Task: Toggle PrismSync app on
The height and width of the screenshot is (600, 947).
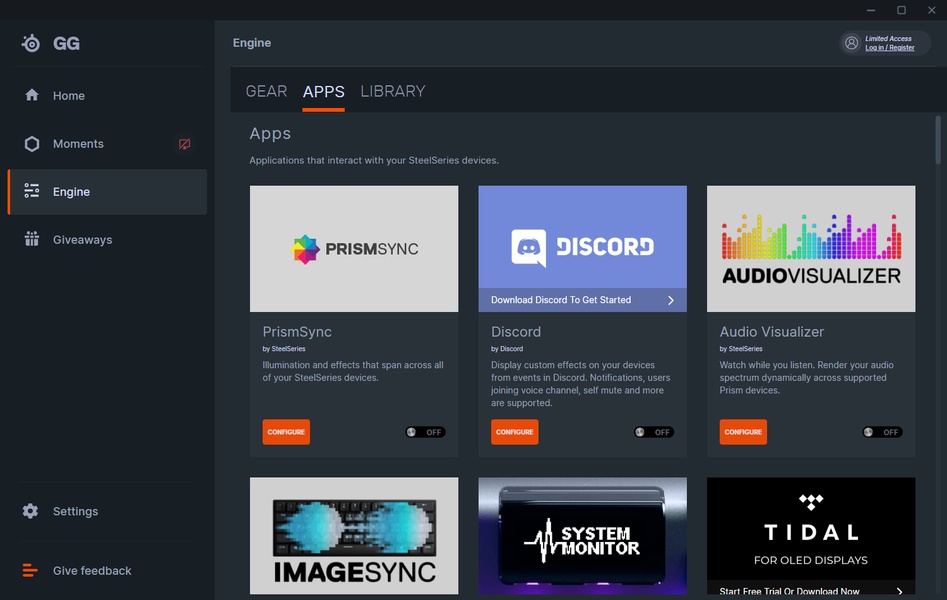Action: coord(425,432)
